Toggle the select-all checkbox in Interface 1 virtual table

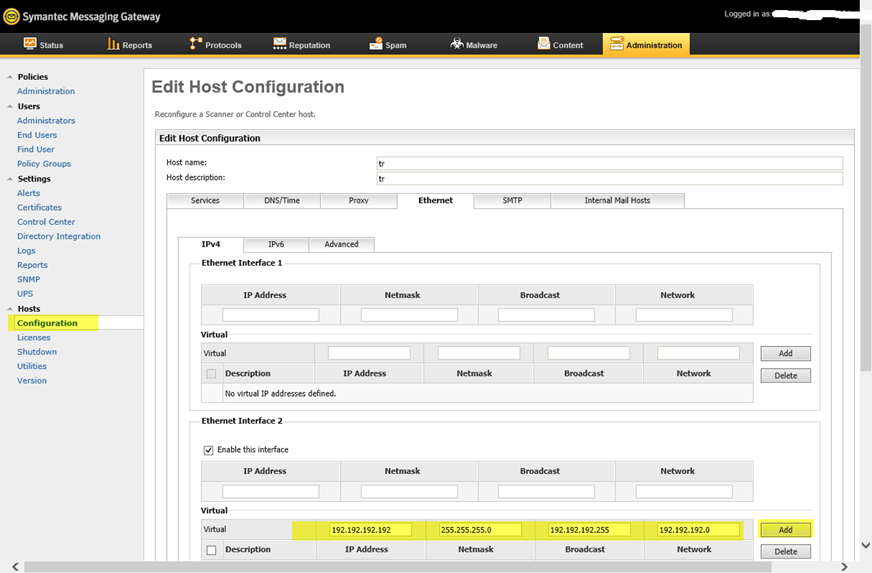pyautogui.click(x=211, y=374)
